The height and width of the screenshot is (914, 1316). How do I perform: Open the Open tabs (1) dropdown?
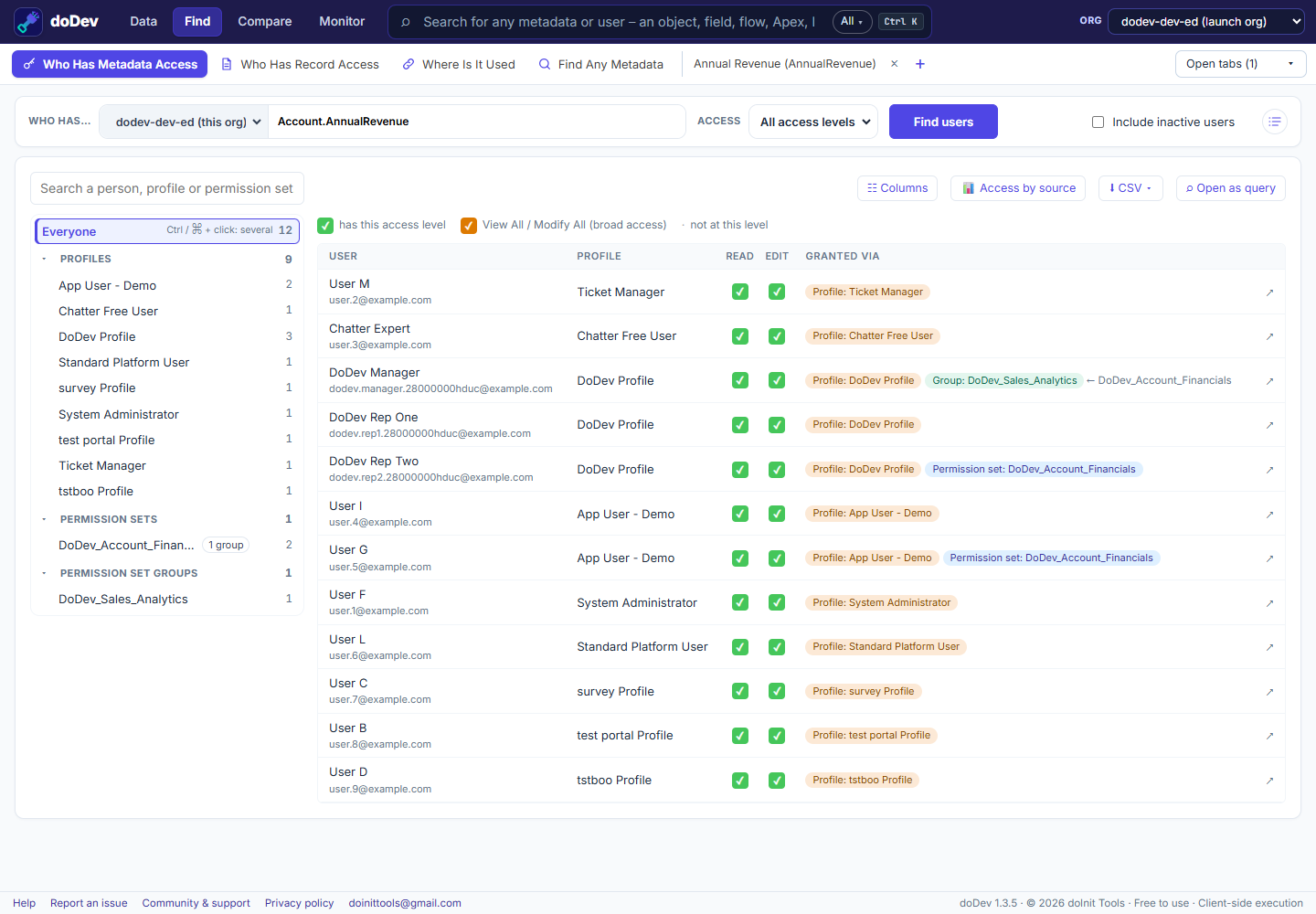point(1240,64)
